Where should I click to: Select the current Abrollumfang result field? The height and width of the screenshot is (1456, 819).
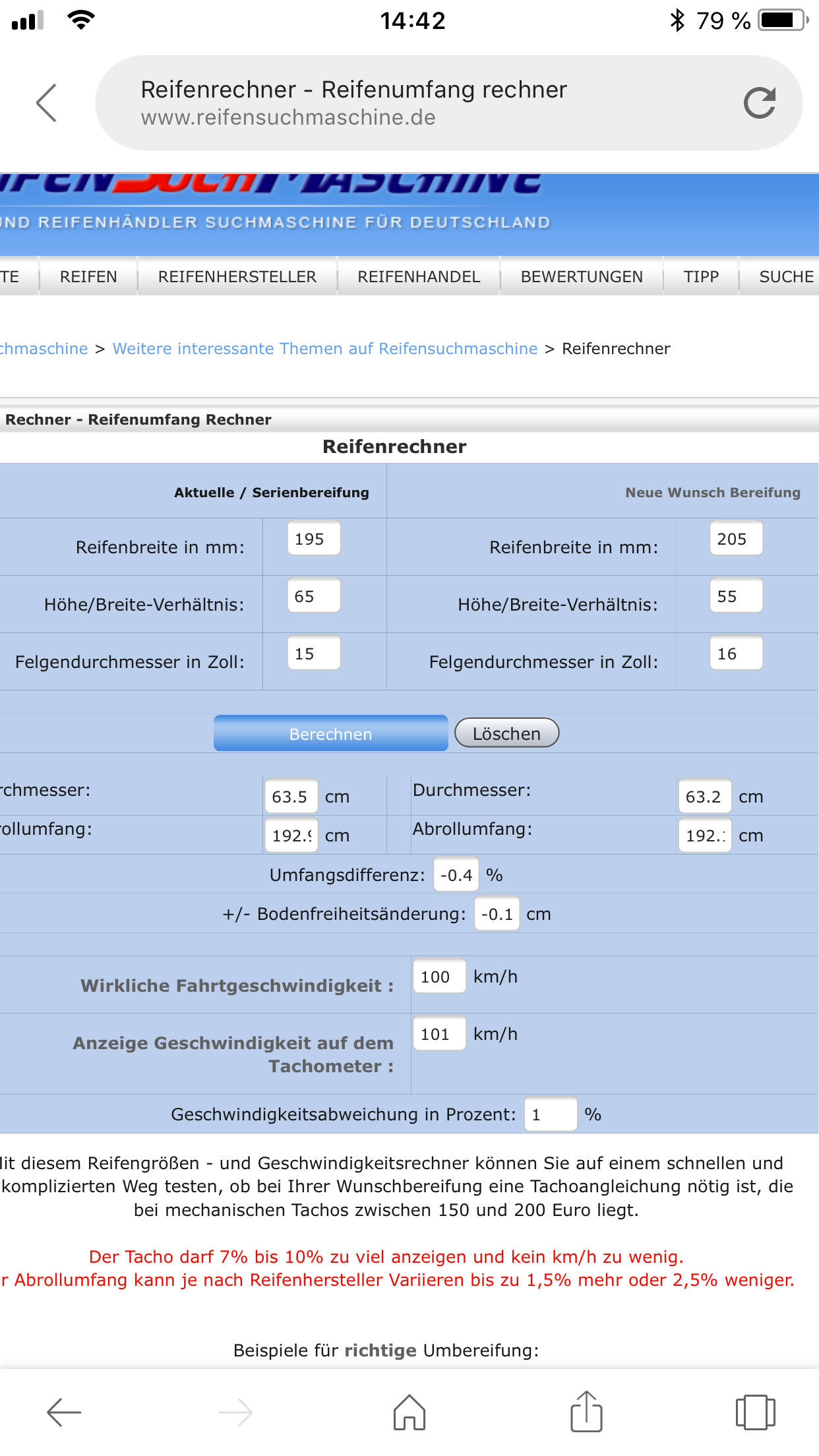(291, 835)
